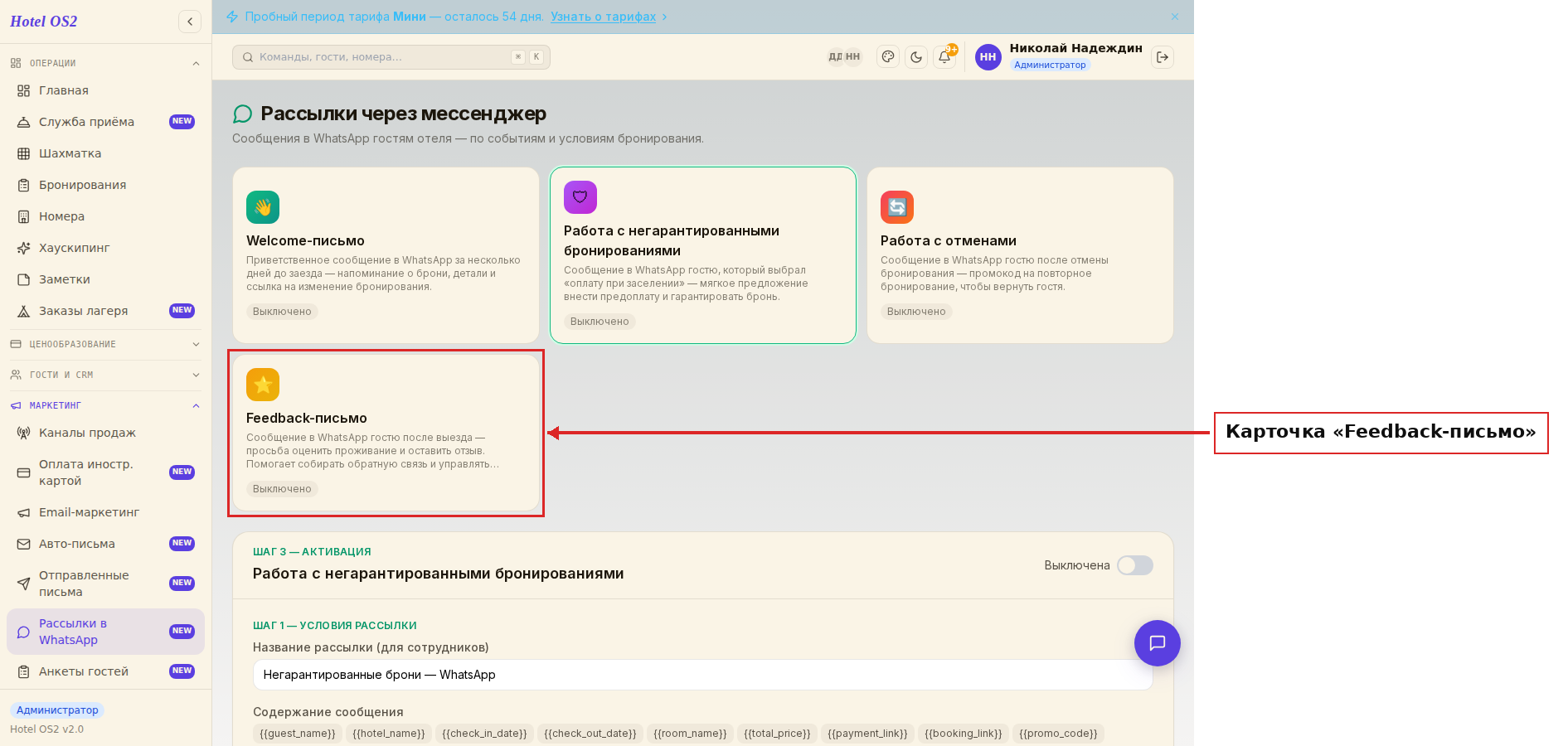The image size is (1568, 746).
Task: Click the Название рассылки input field
Action: [702, 675]
